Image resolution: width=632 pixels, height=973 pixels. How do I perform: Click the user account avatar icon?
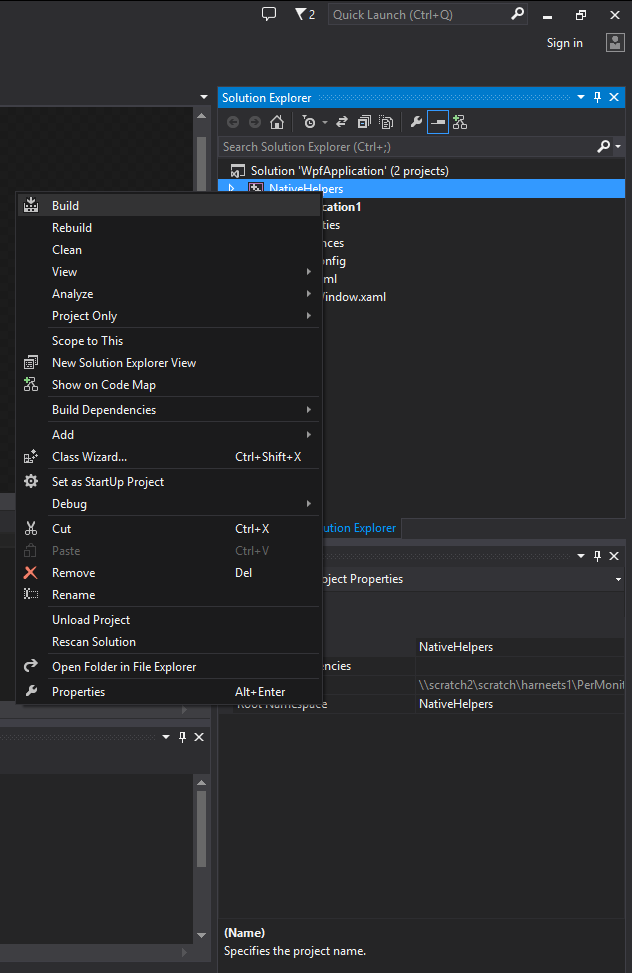point(615,42)
